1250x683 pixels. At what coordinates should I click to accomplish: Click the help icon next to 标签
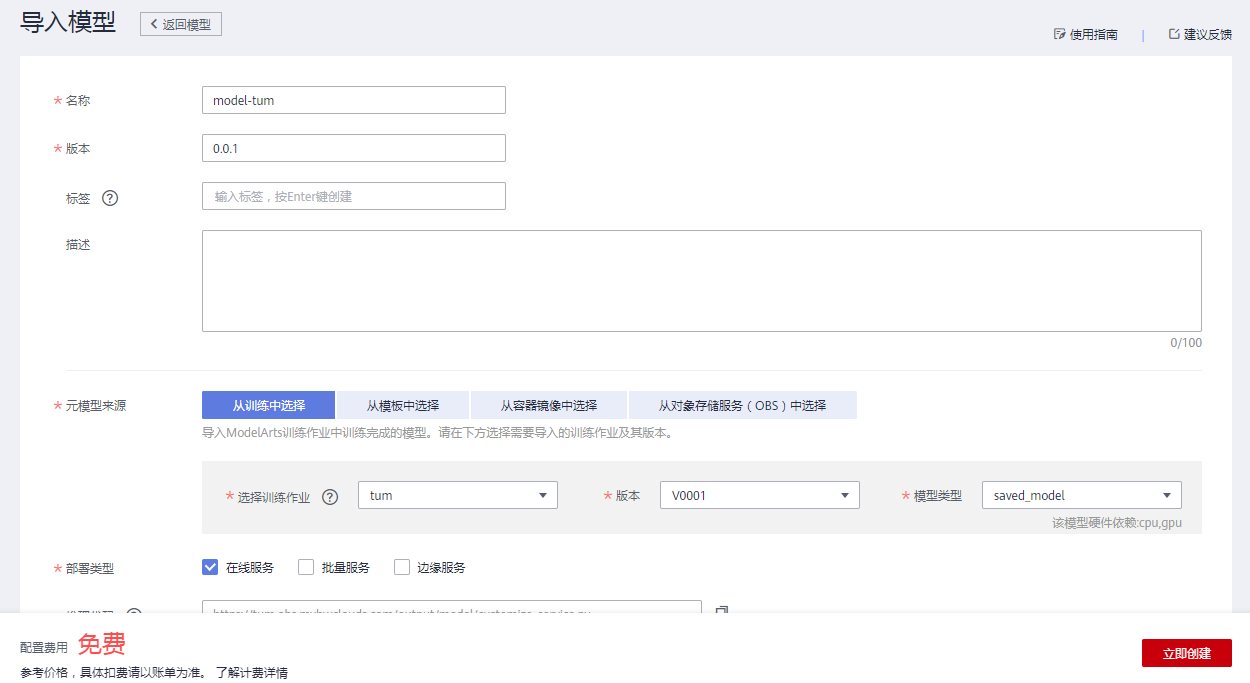tap(110, 198)
